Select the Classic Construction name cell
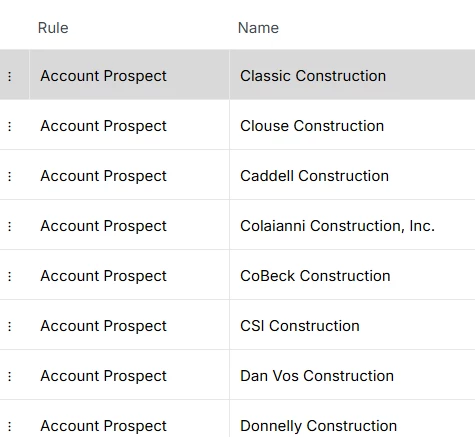 [x=352, y=75]
